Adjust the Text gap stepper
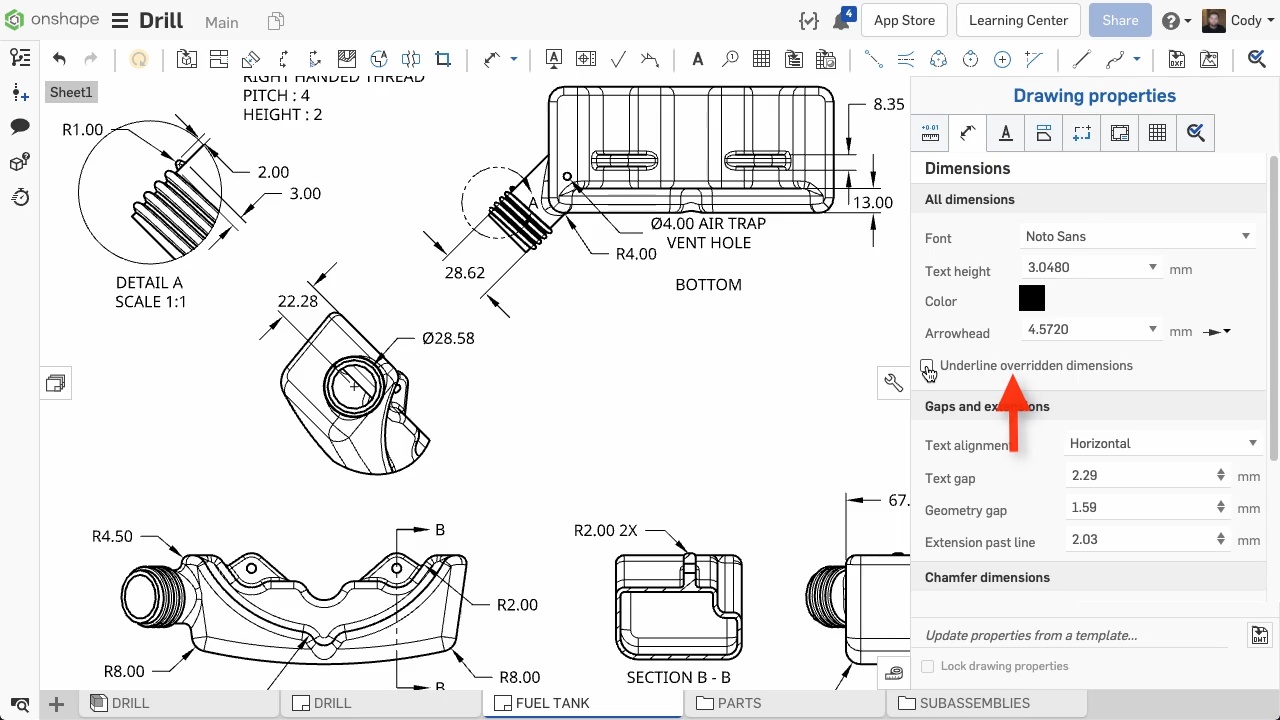The width and height of the screenshot is (1280, 720). click(1220, 476)
